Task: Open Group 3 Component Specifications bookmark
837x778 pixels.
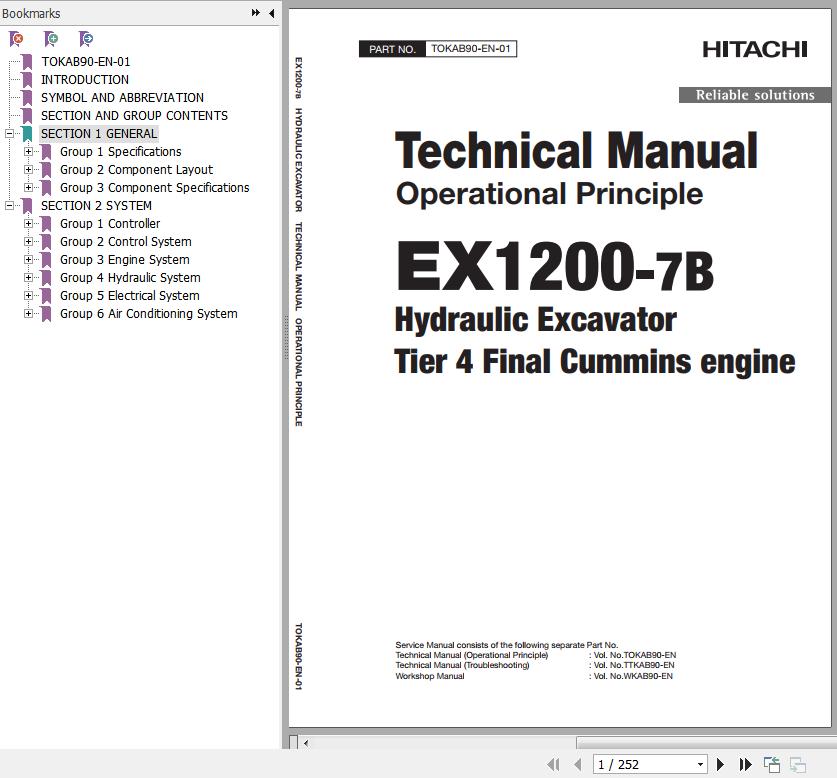Action: click(154, 187)
